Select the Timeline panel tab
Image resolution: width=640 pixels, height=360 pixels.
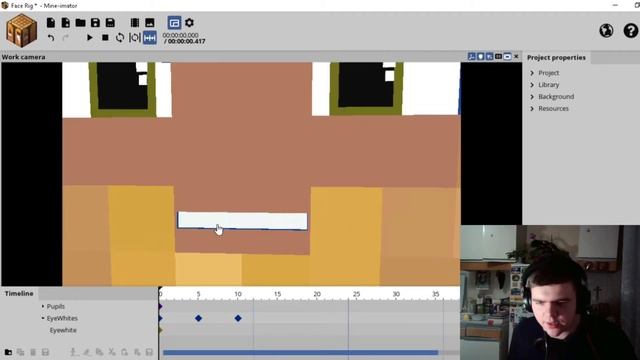(x=19, y=293)
